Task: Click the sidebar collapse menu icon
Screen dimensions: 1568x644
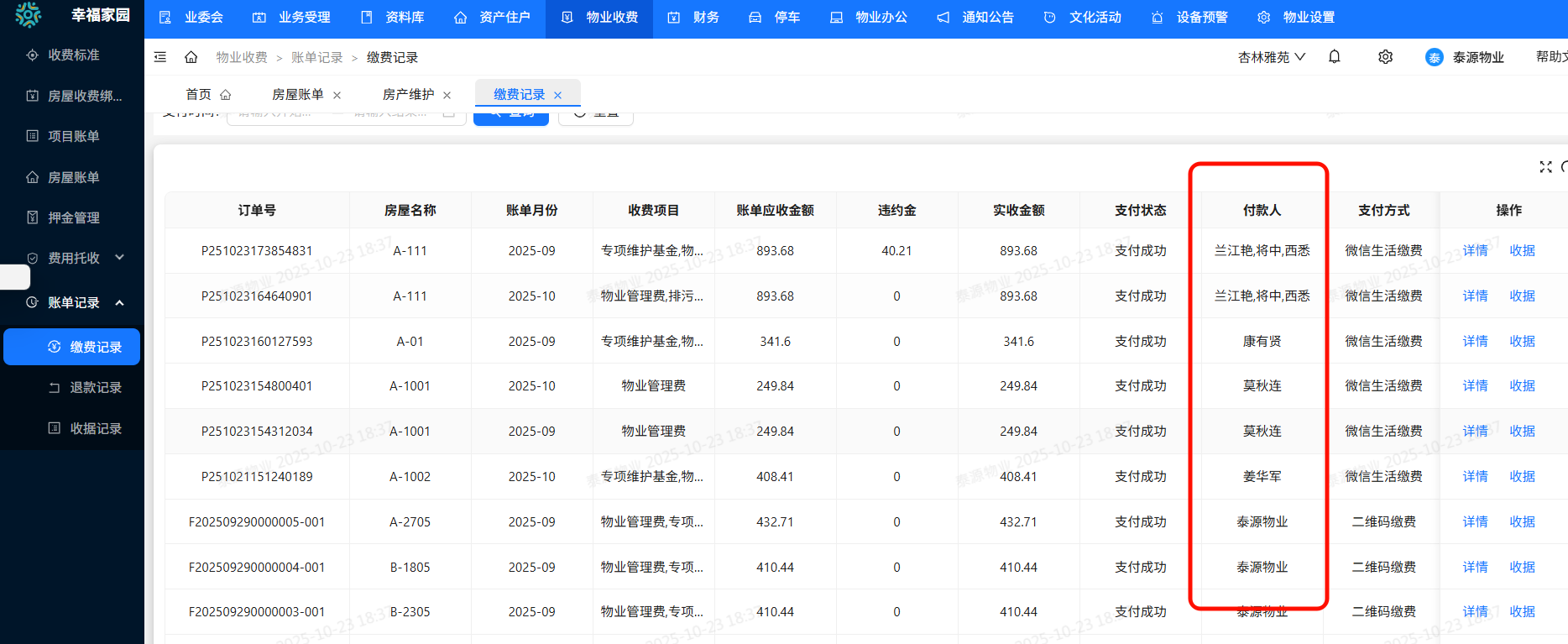Action: click(160, 57)
